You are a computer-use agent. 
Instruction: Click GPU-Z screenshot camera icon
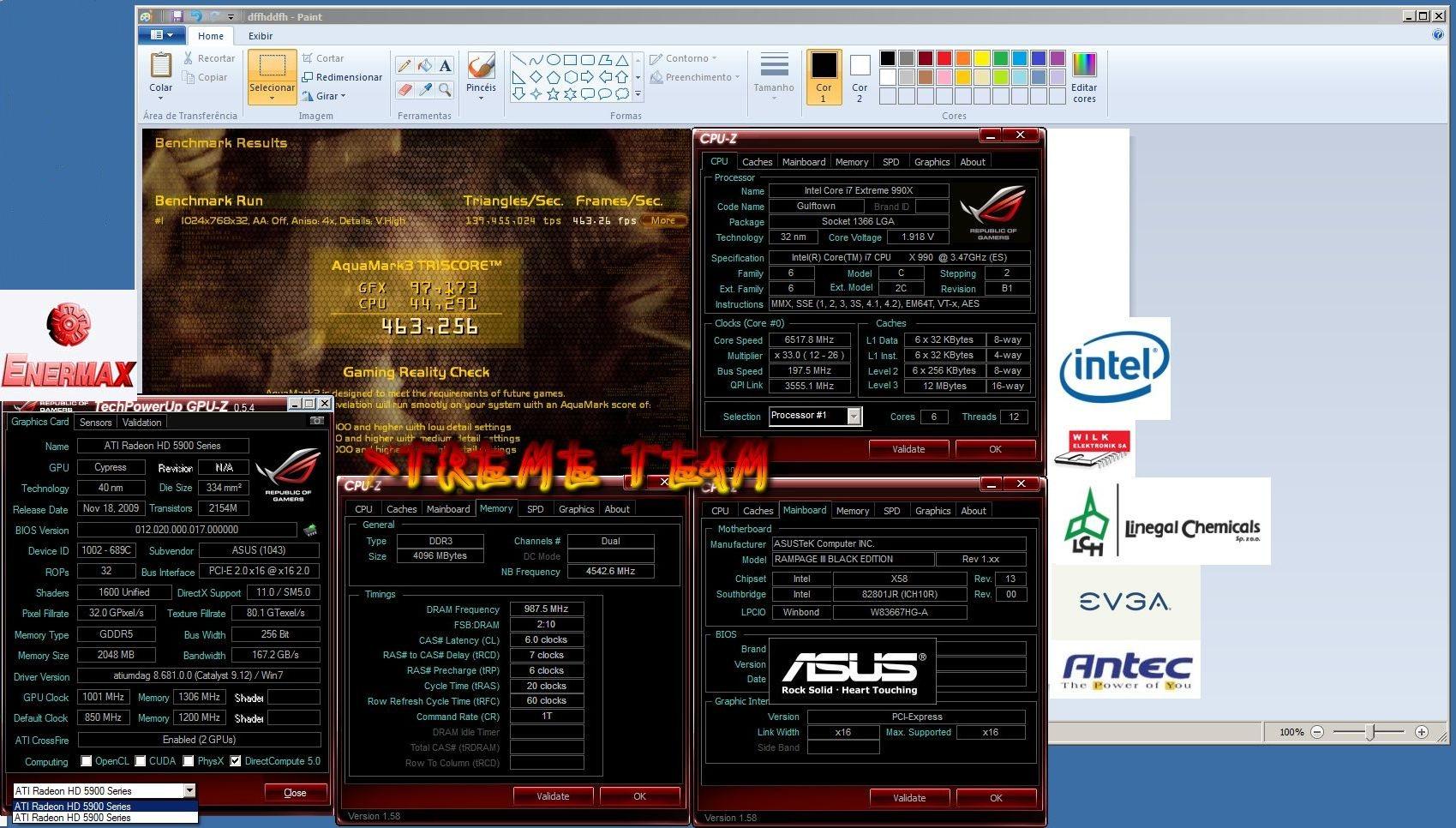pos(317,421)
